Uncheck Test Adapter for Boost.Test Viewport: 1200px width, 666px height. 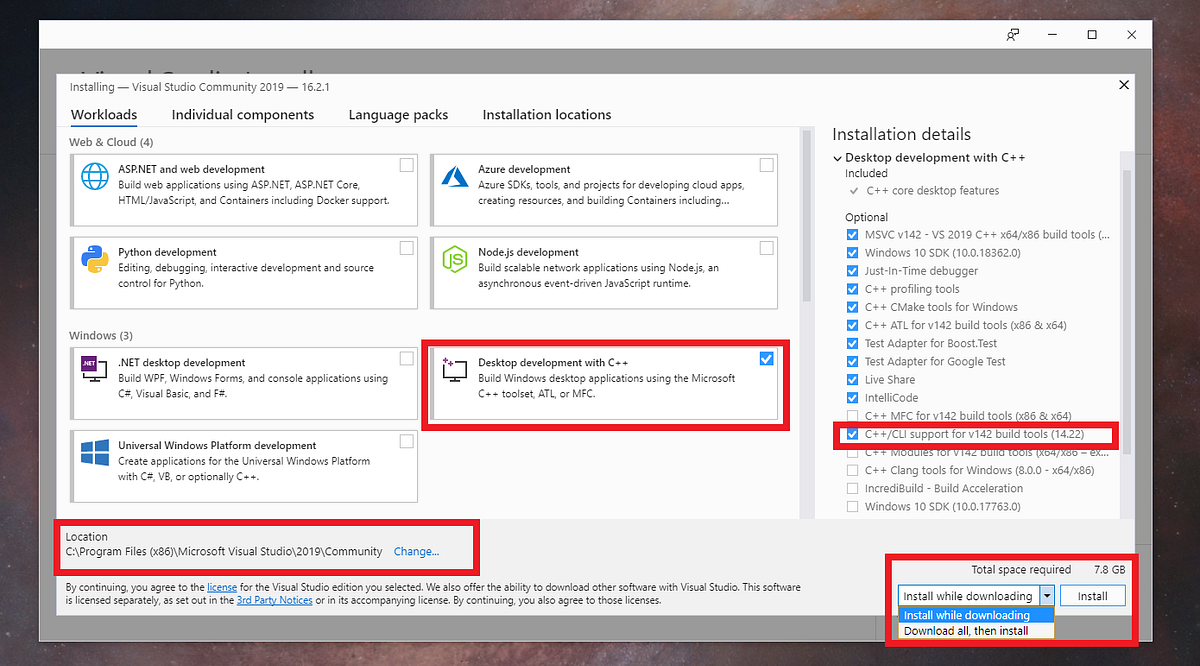[852, 344]
